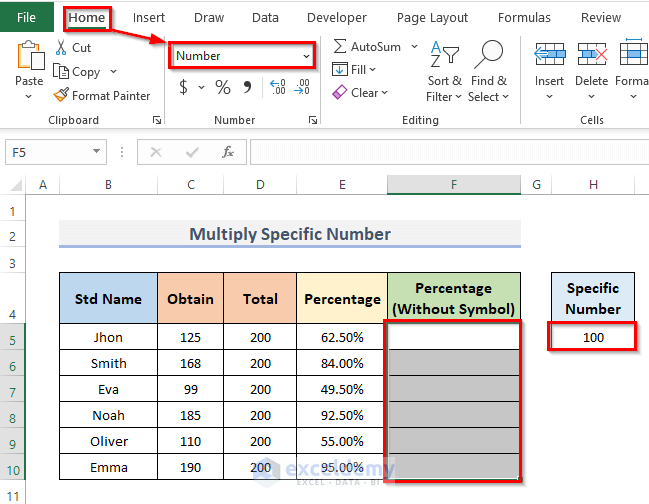This screenshot has width=649, height=504.
Task: Click Increase Decimal icon
Action: pos(277,88)
